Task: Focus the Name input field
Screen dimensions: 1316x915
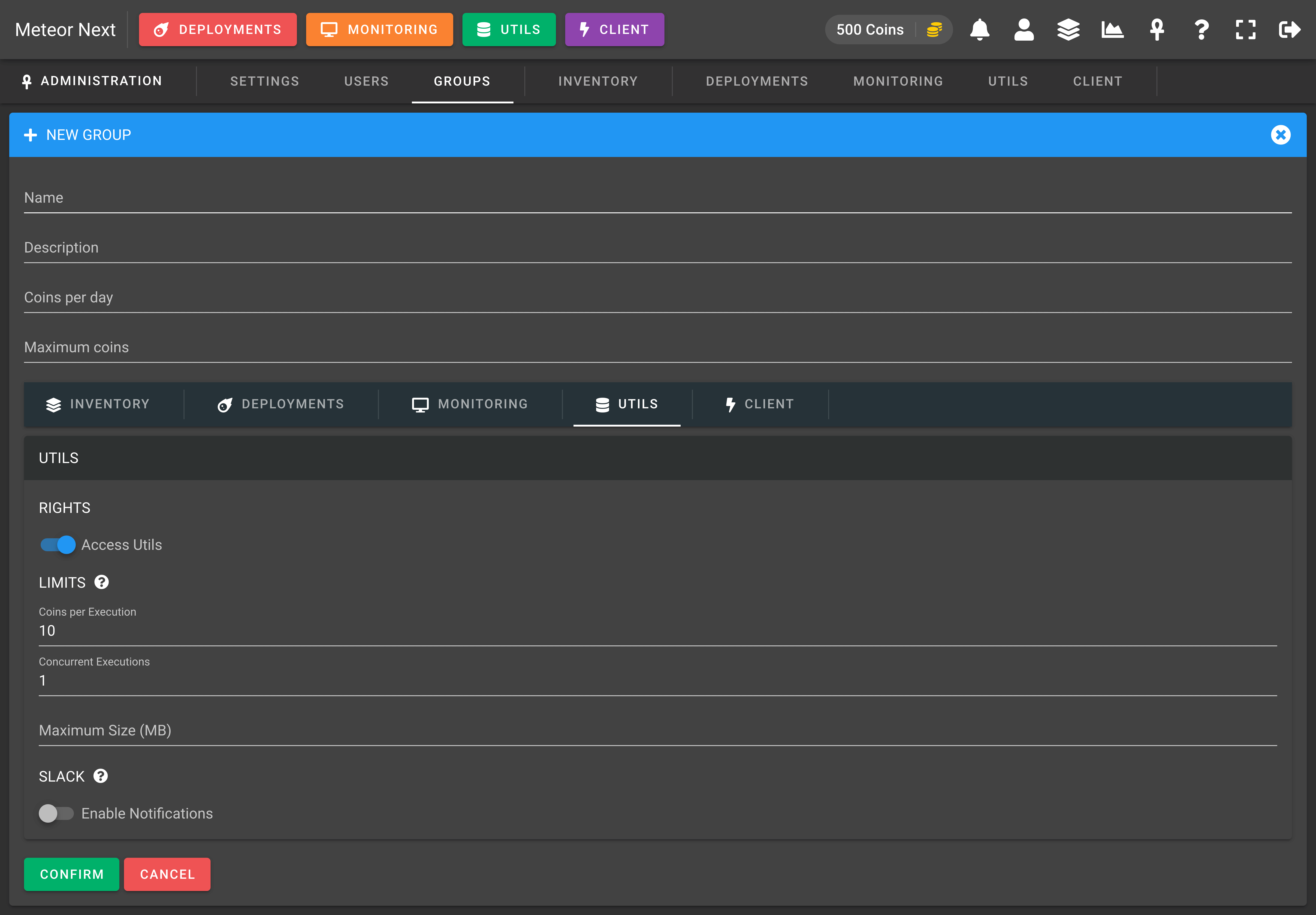Action: pos(658,198)
